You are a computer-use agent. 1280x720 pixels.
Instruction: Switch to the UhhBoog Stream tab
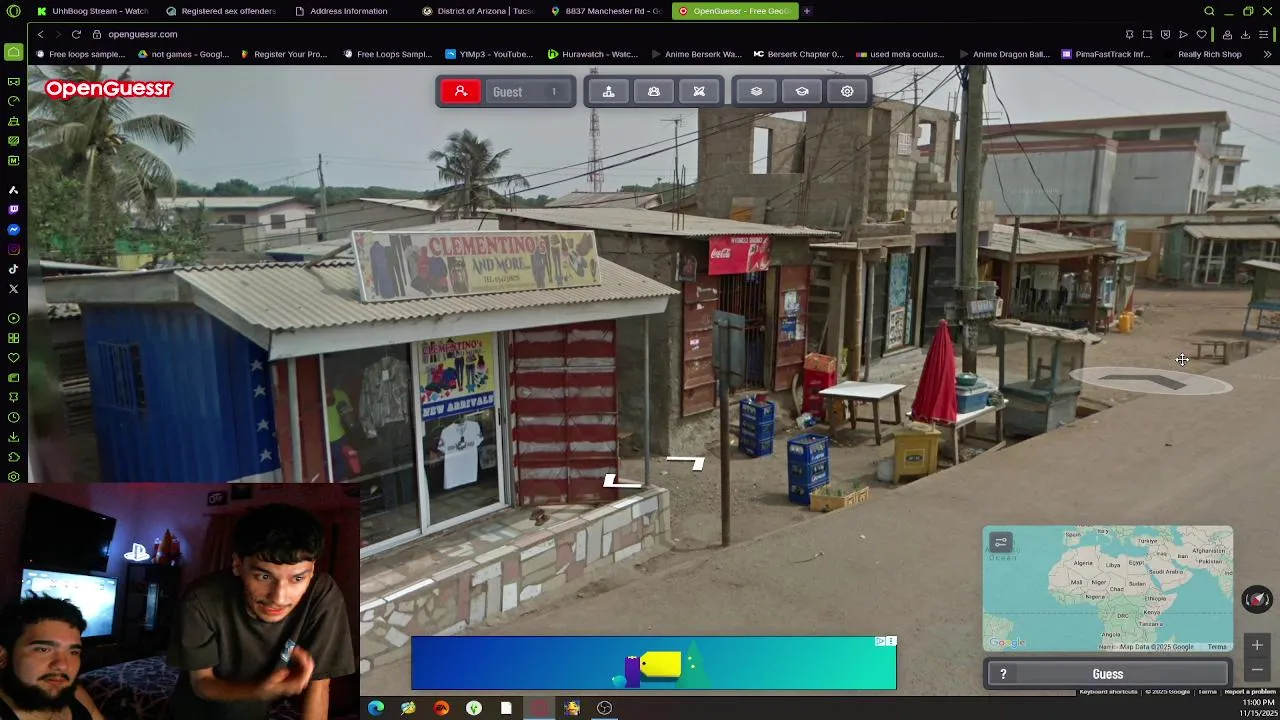click(x=91, y=11)
